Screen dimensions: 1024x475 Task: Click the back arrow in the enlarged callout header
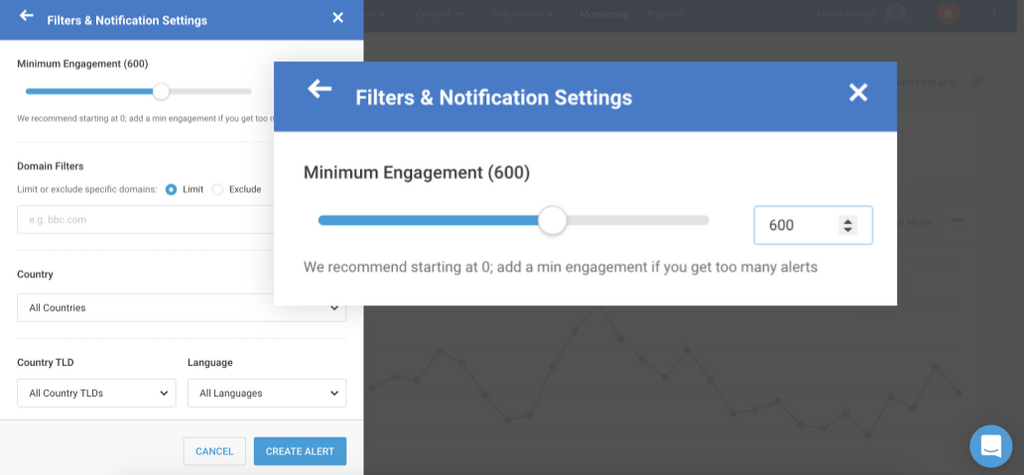319,90
